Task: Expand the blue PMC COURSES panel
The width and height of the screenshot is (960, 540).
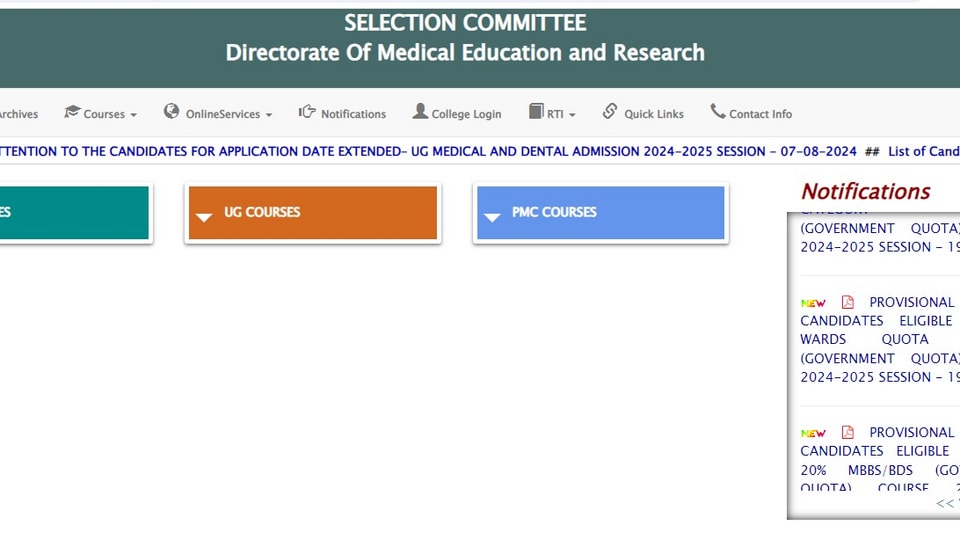Action: tap(601, 212)
